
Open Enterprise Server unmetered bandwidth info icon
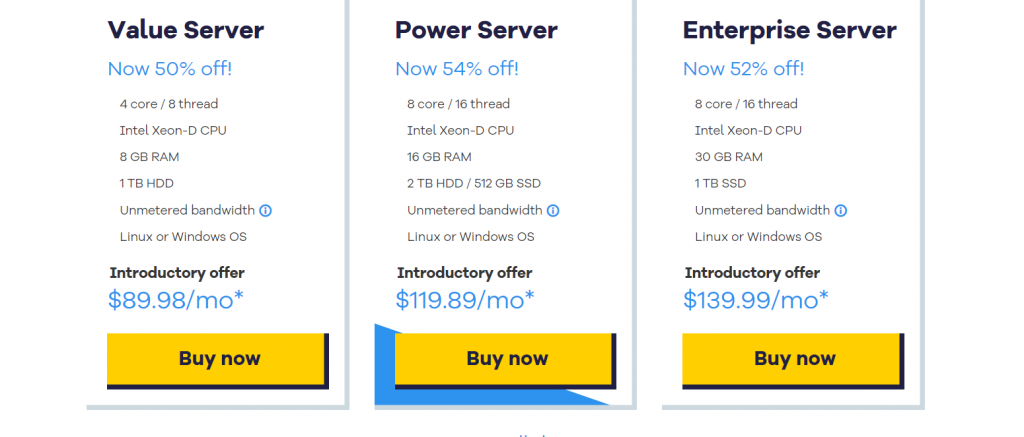[840, 211]
